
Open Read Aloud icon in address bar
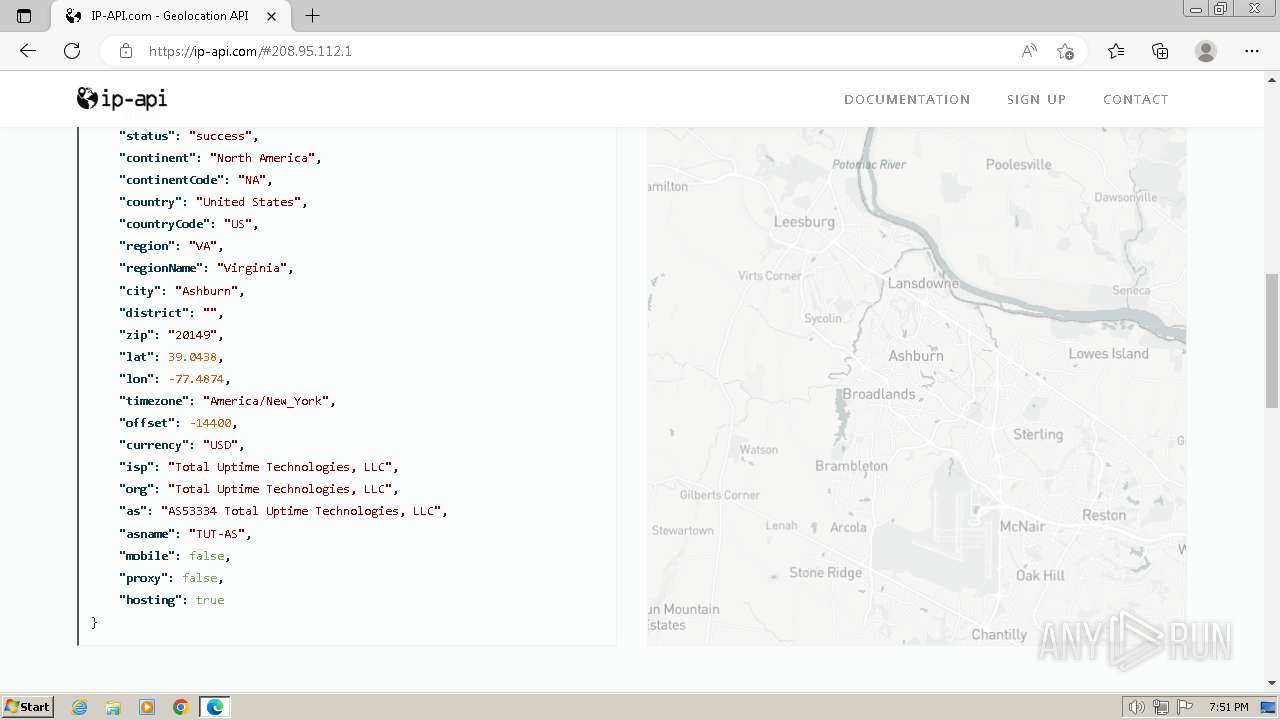click(1029, 51)
